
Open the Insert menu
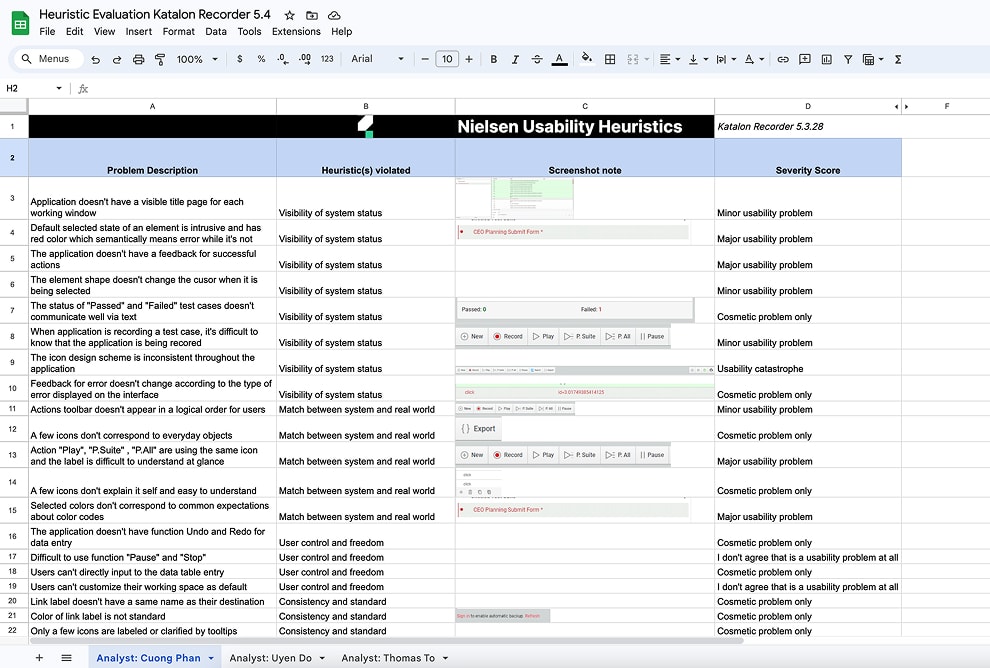138,32
